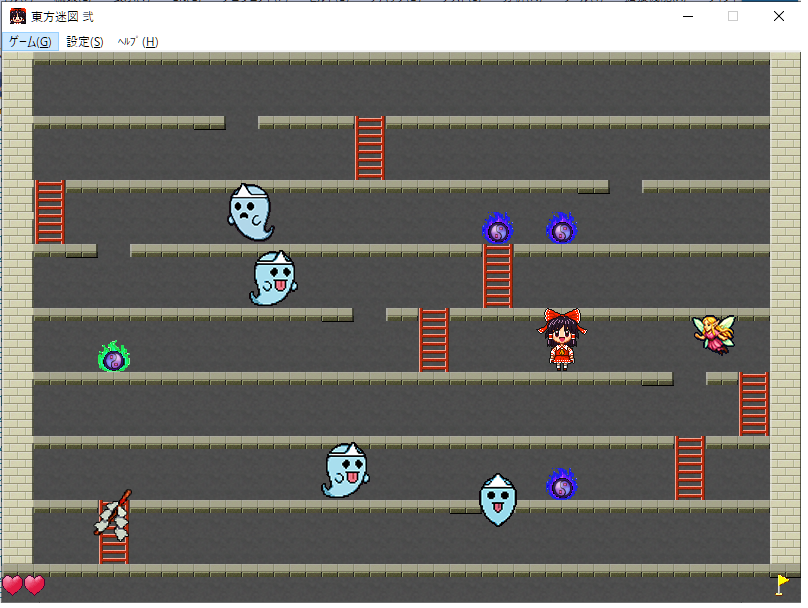Open the ゲーム(G) menu
Image resolution: width=808 pixels, height=608 pixels.
point(30,41)
